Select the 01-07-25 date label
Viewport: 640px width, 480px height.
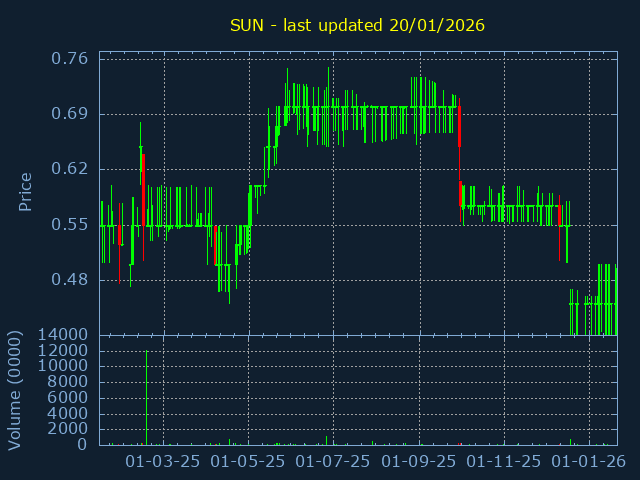(333, 462)
